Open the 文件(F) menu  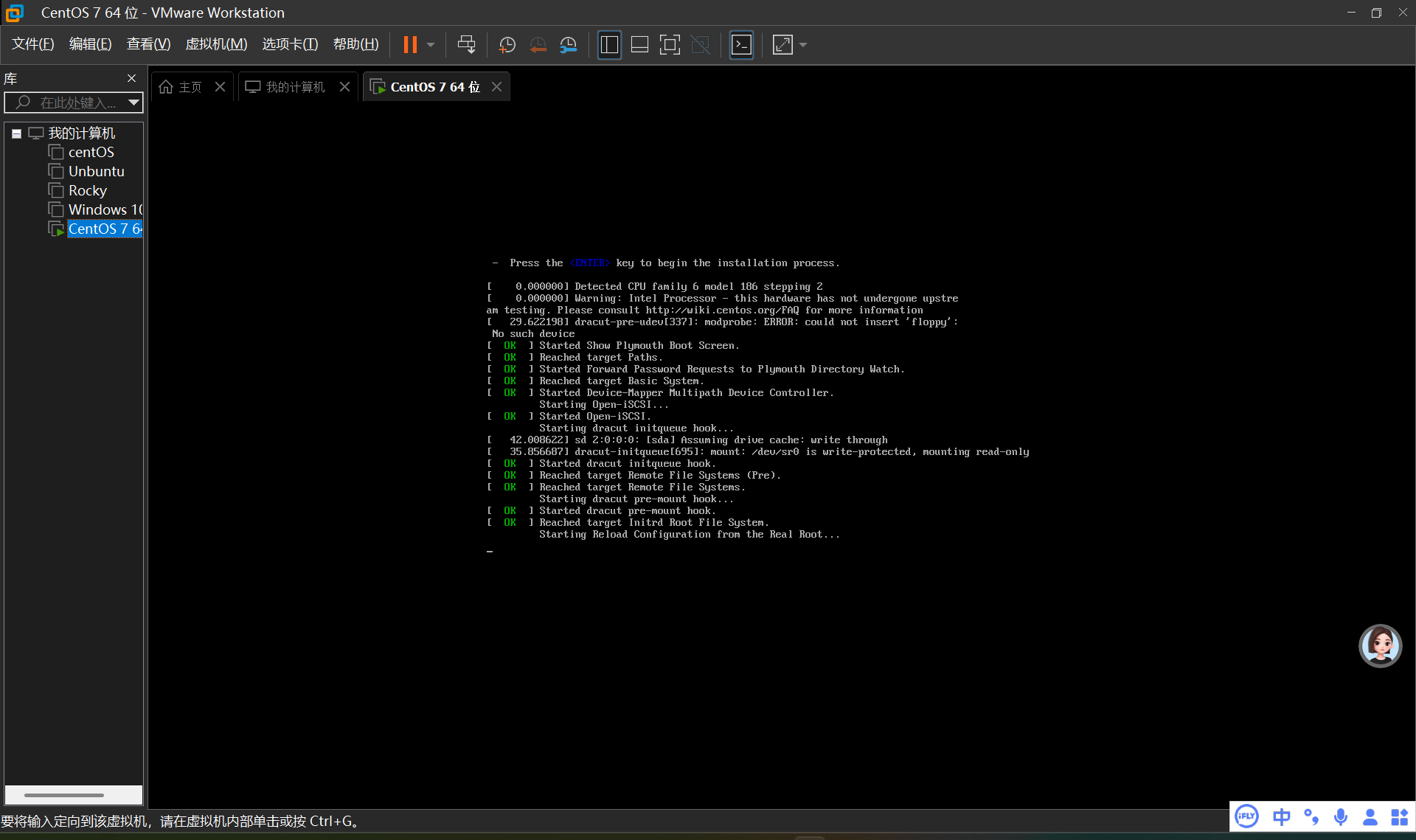tap(33, 44)
